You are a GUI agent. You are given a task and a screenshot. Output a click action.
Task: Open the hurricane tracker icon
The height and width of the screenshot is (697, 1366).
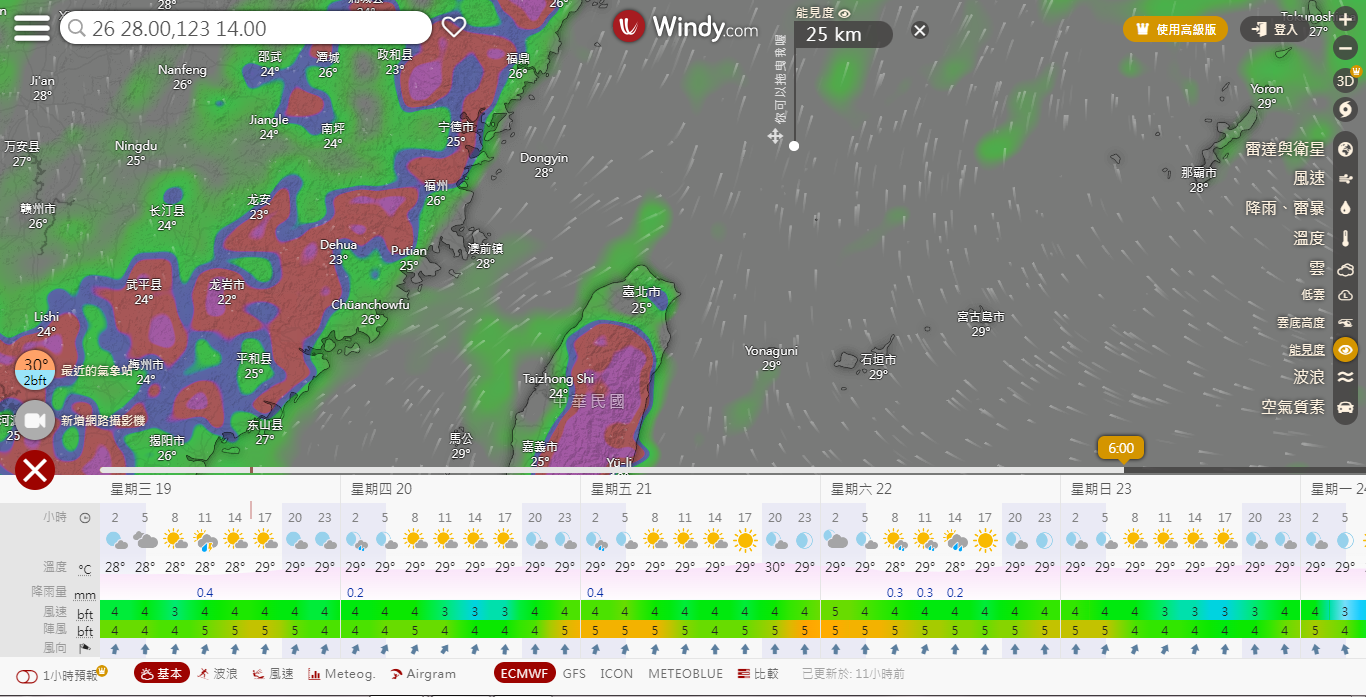coord(1346,108)
